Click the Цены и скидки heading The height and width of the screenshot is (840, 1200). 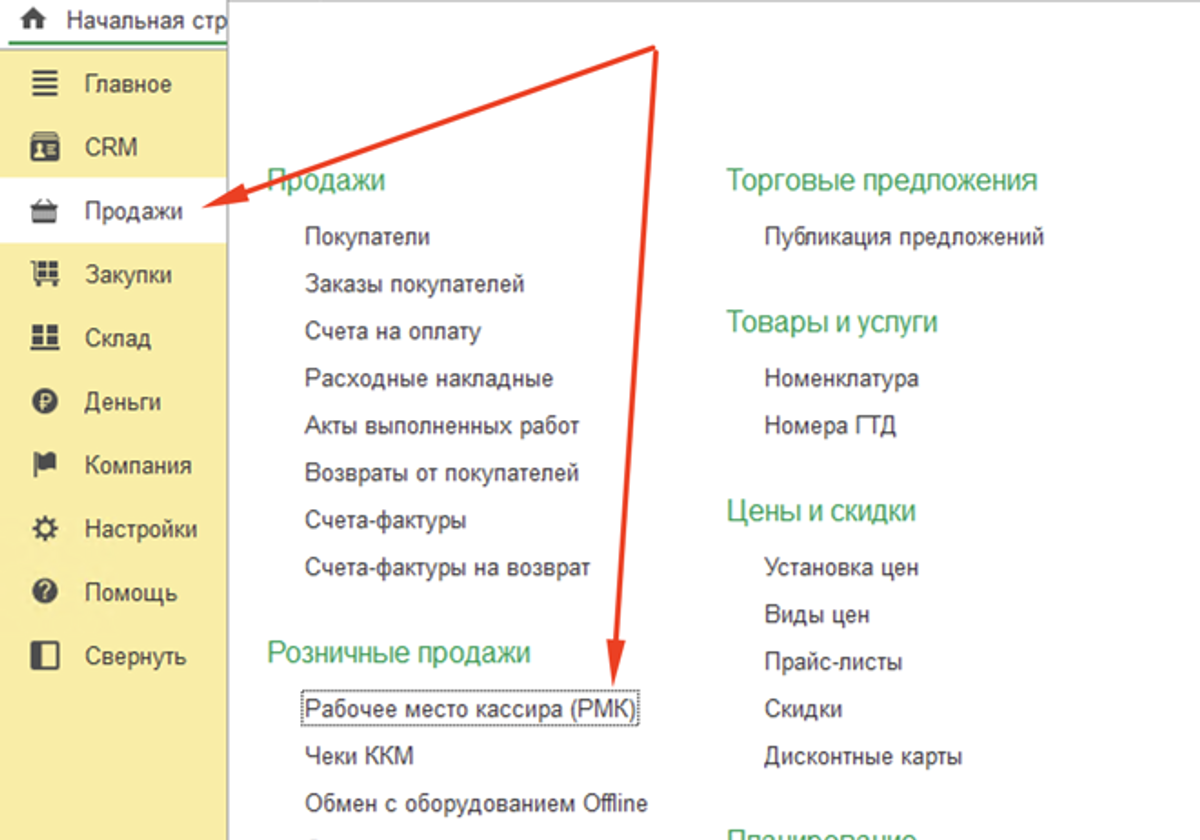821,511
